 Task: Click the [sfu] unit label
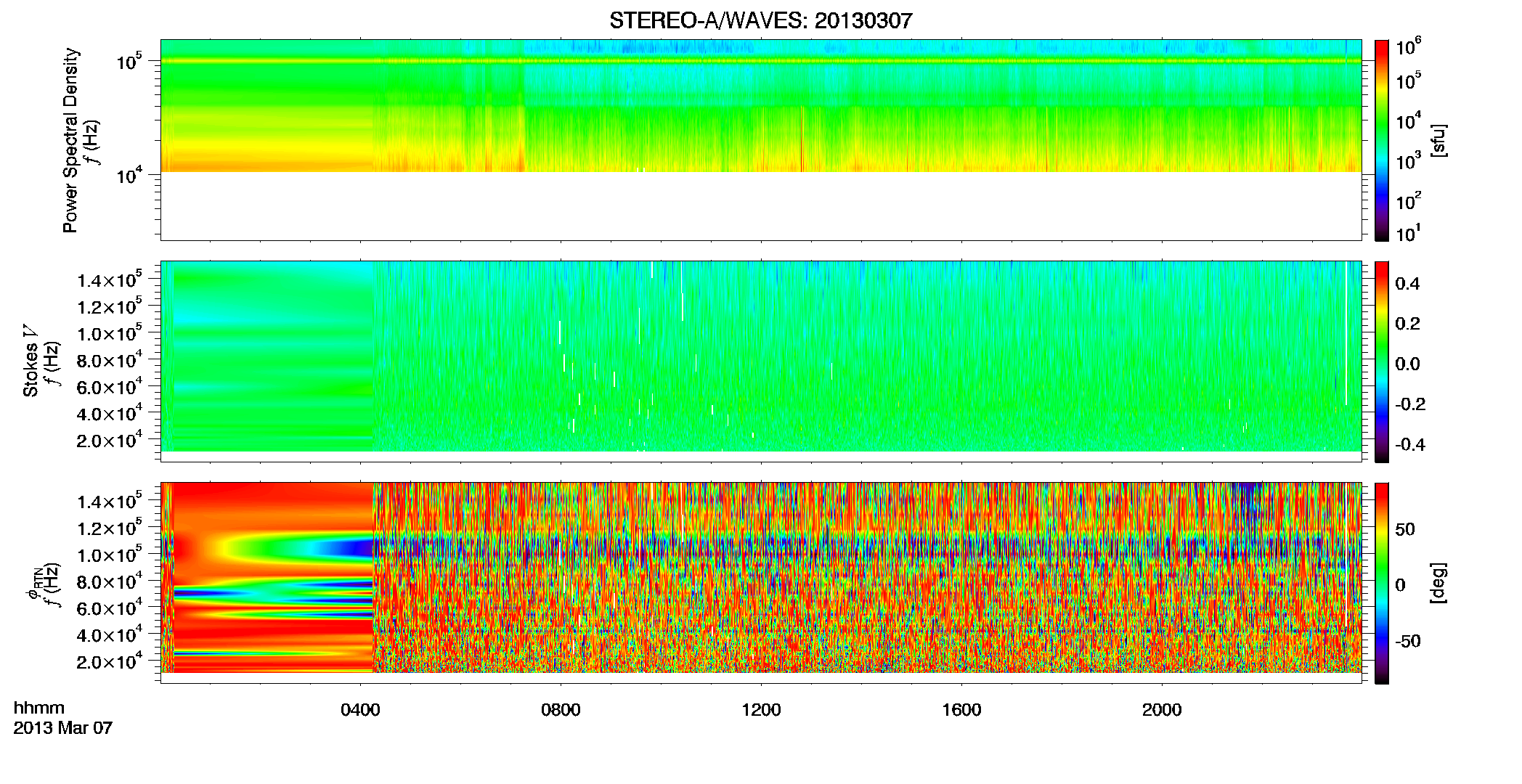click(x=1438, y=140)
